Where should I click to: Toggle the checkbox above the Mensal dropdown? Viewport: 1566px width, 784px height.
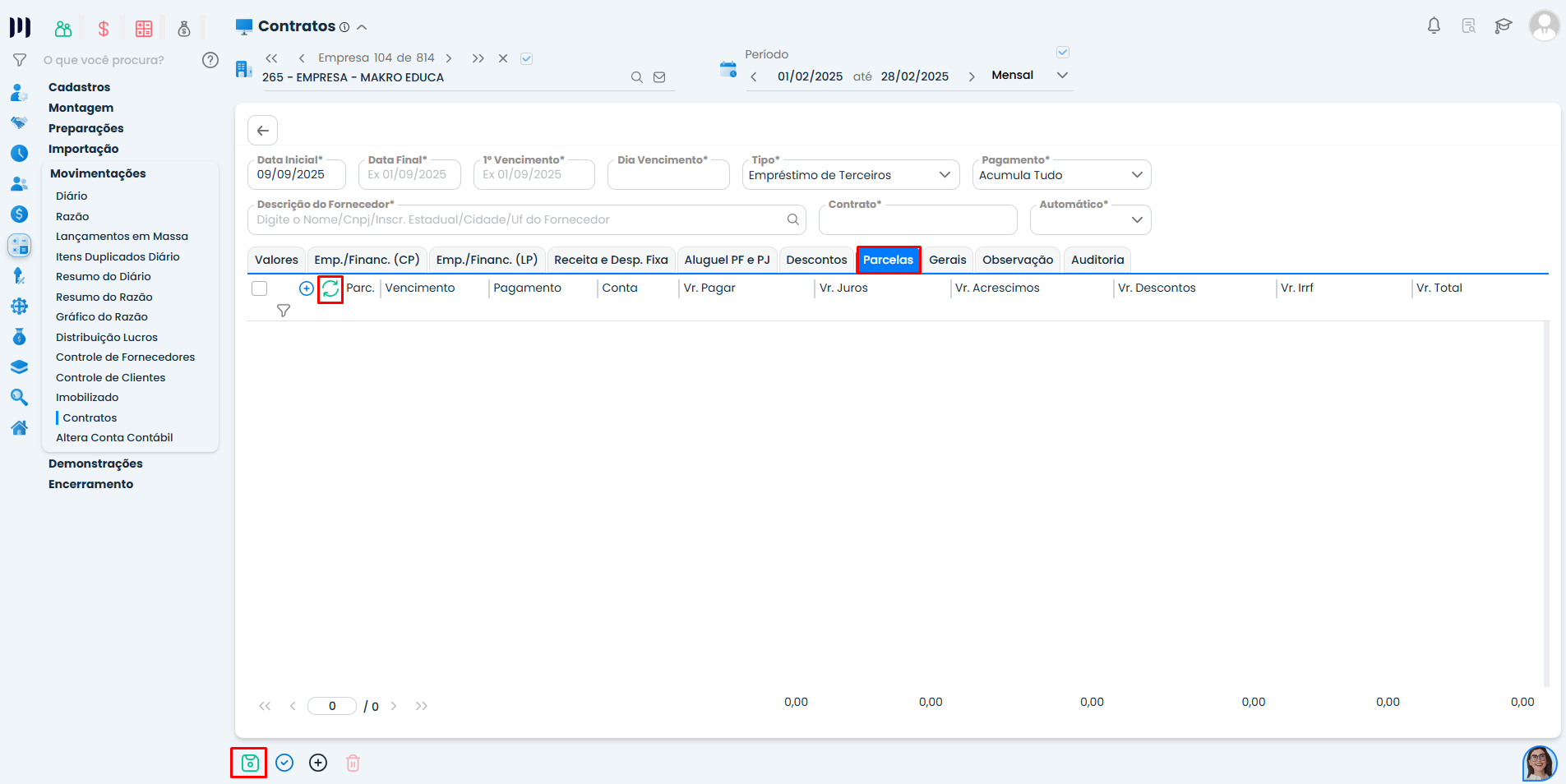(x=1062, y=53)
